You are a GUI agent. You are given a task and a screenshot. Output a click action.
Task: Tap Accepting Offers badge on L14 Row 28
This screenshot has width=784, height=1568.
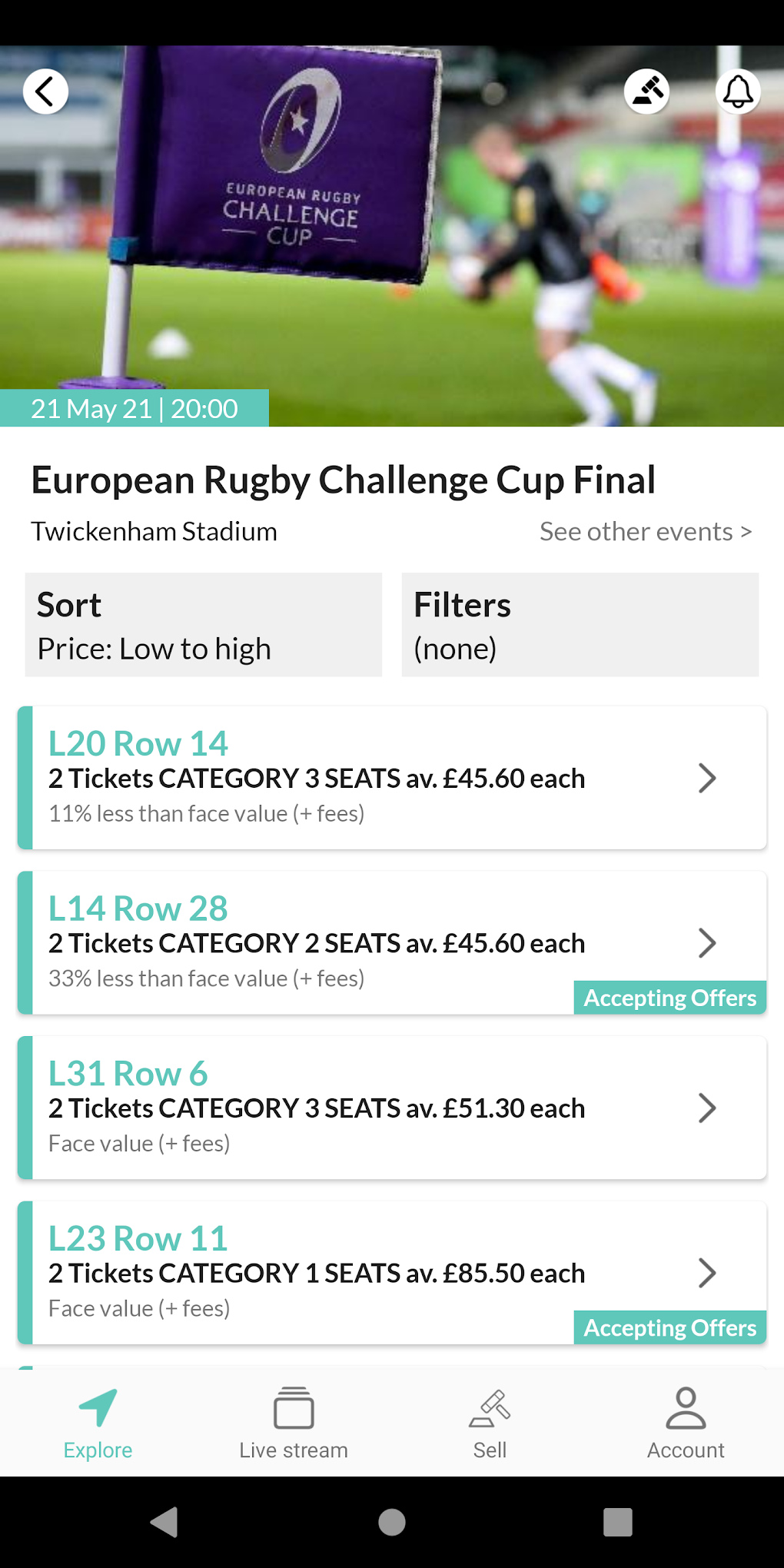669,998
